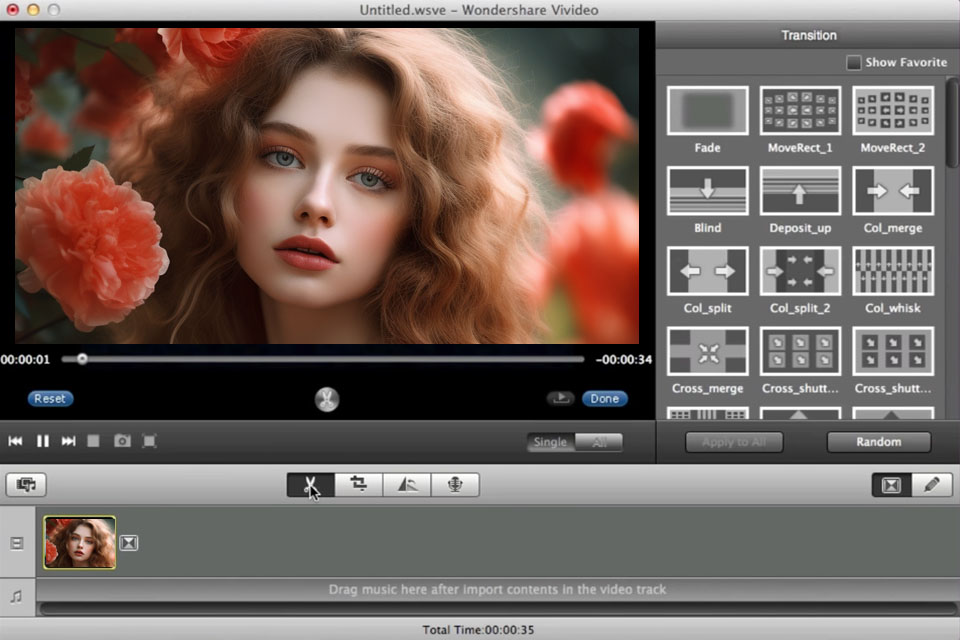Pick the Col_split_2 transition
This screenshot has height=640, width=960.
point(800,271)
